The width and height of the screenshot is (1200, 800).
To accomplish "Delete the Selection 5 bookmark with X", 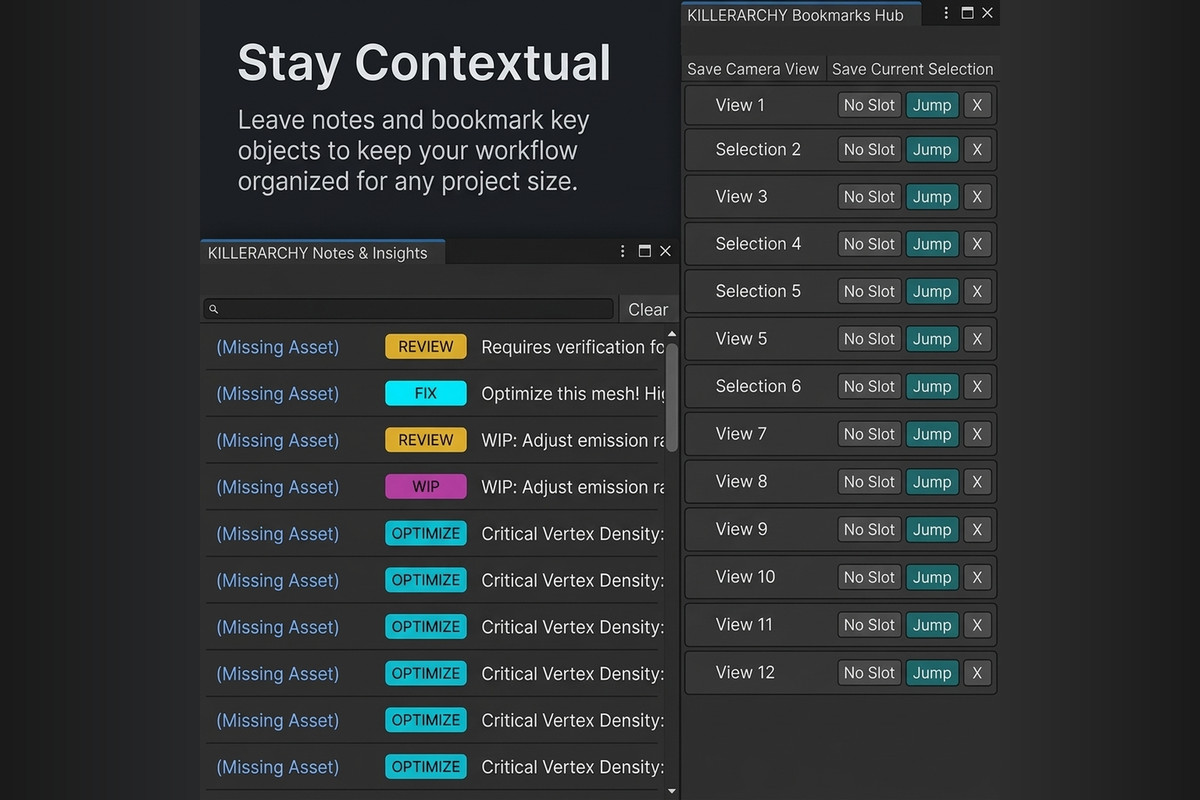I will (977, 291).
